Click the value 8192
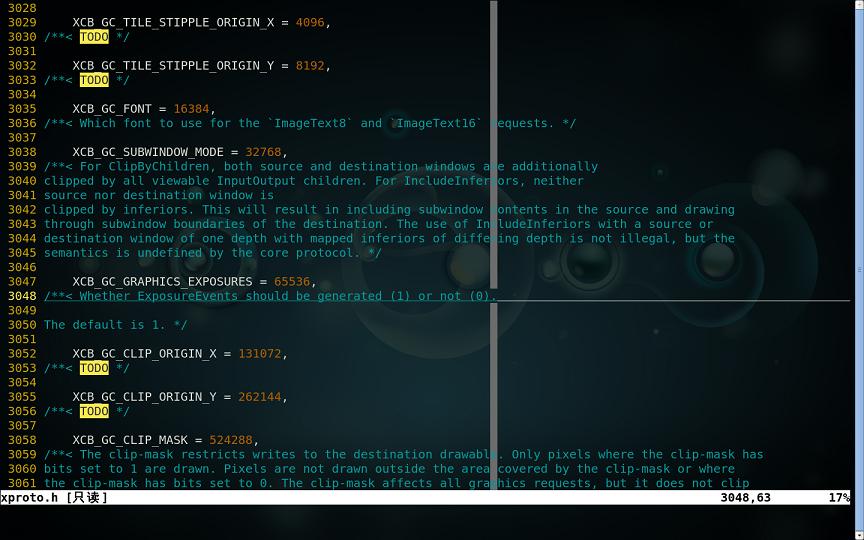864x540 pixels. point(310,66)
